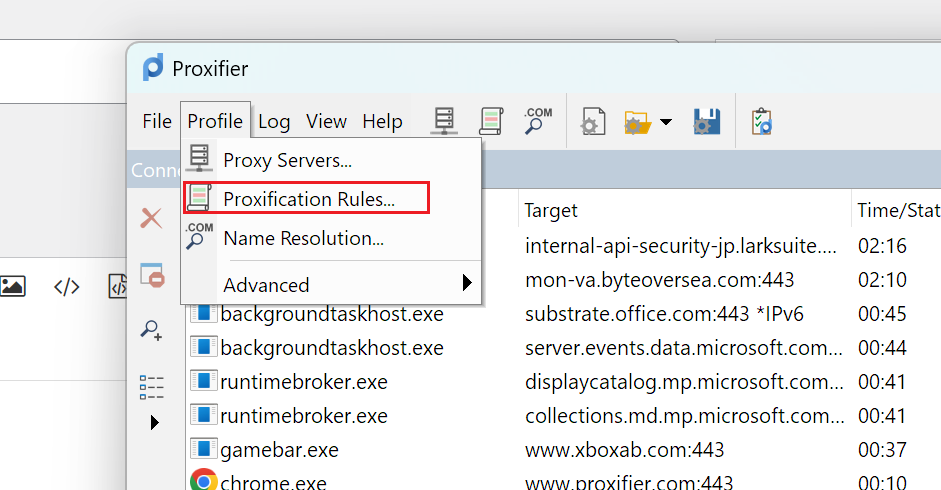Click the Proxifier logo in title bar
The image size is (941, 490).
coord(153,67)
